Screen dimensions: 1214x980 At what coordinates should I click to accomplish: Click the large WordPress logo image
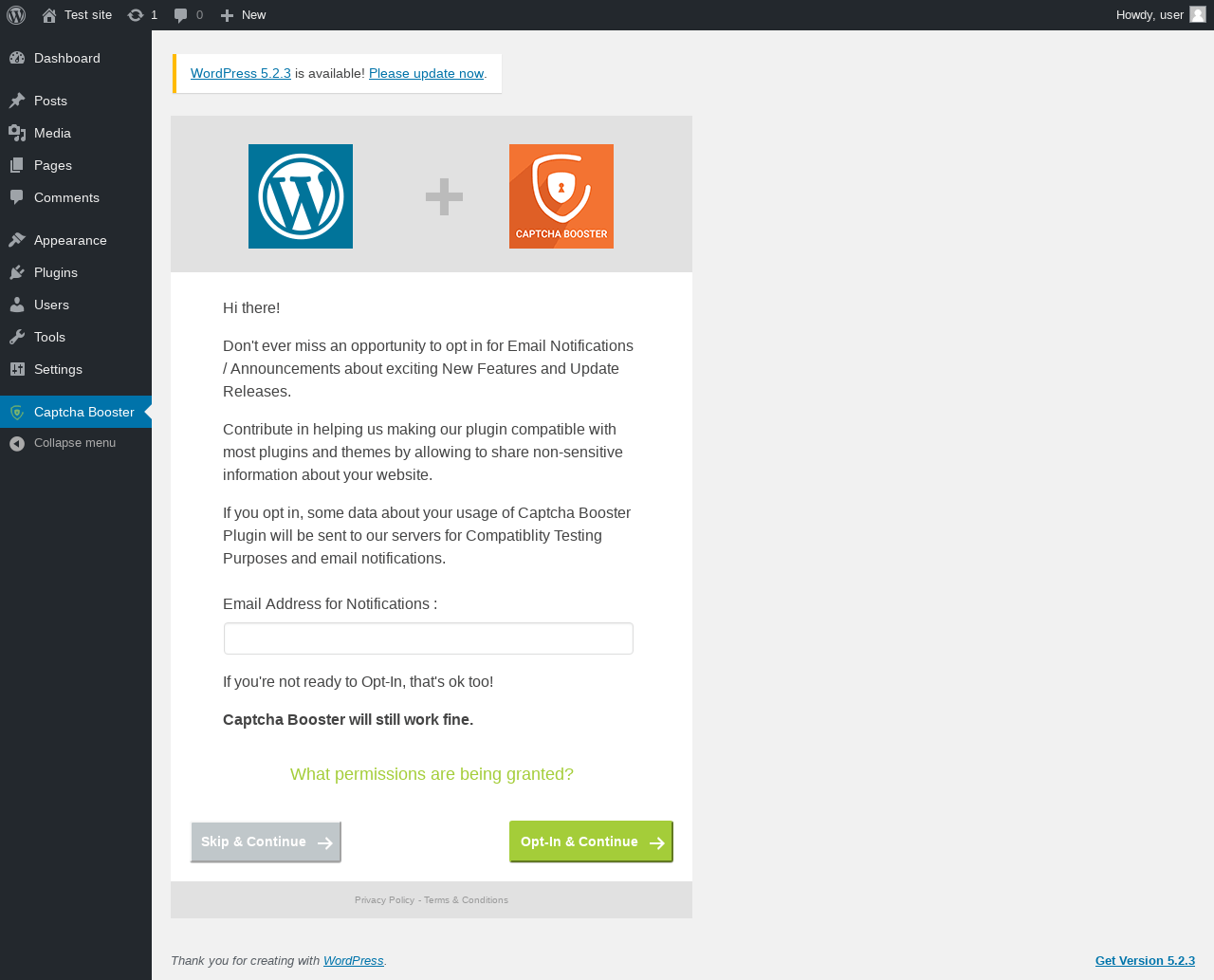coord(301,196)
